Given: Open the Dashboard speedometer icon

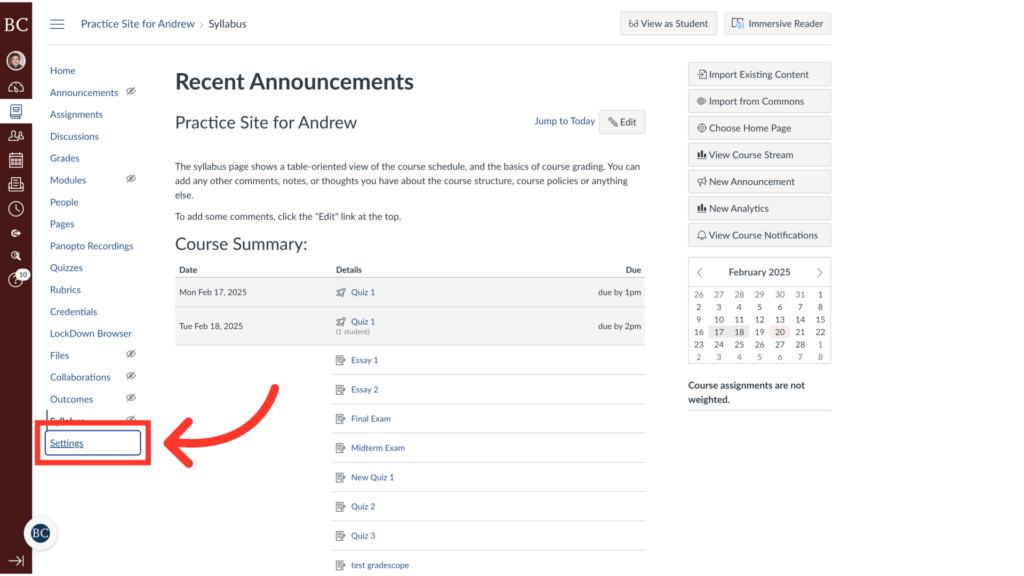Looking at the screenshot, I should (15, 88).
